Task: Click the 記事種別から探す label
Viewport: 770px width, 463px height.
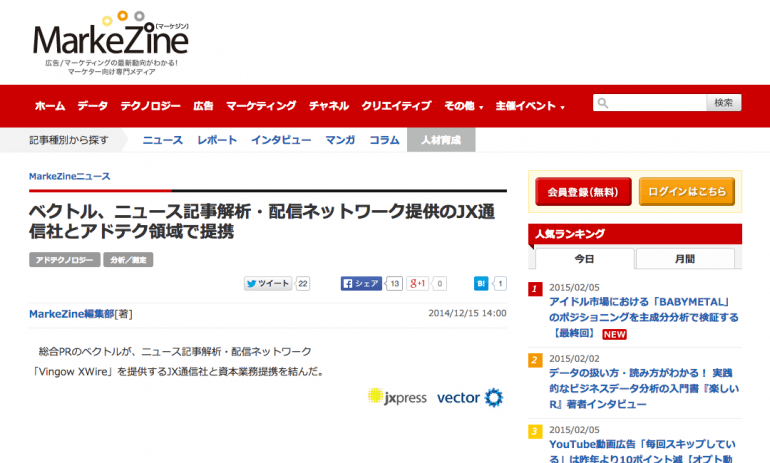Action: [69, 140]
